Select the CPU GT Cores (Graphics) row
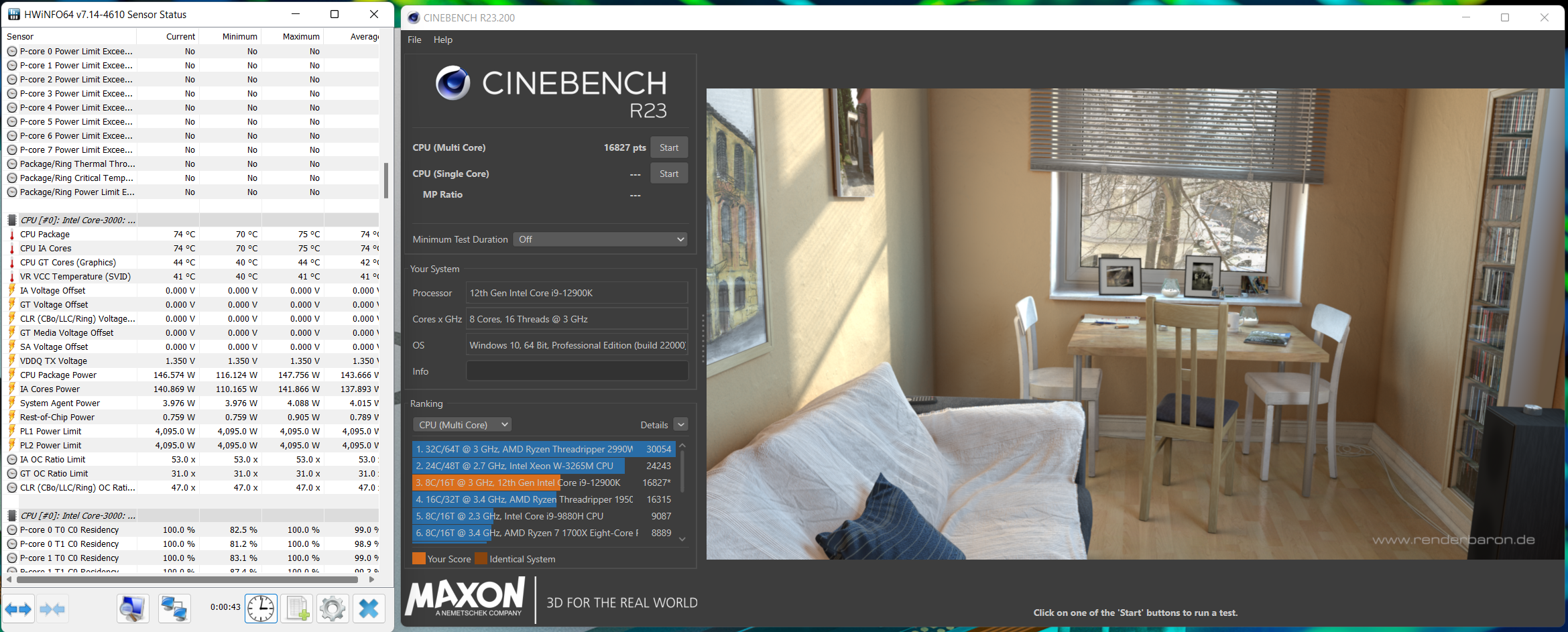Viewport: 1568px width, 632px height. 192,262
